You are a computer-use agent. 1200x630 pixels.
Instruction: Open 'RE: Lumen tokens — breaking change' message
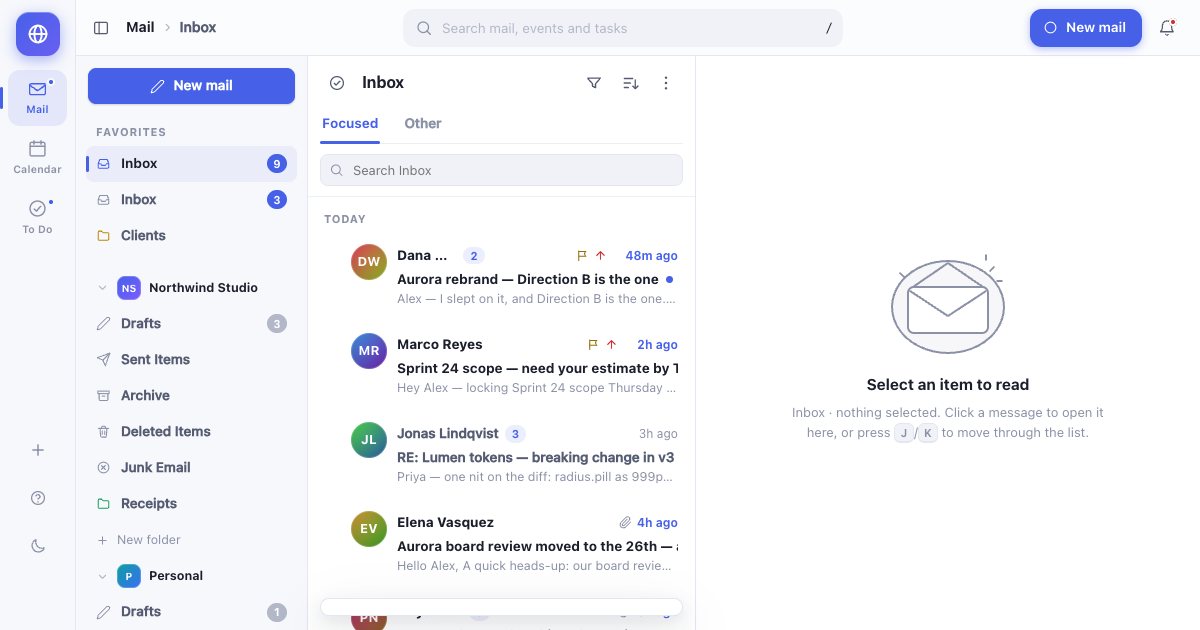536,458
